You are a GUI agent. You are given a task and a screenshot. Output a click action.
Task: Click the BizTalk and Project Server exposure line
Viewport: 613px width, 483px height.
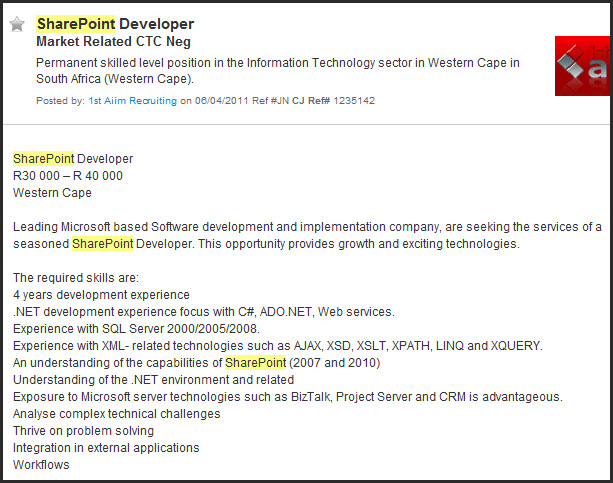287,397
